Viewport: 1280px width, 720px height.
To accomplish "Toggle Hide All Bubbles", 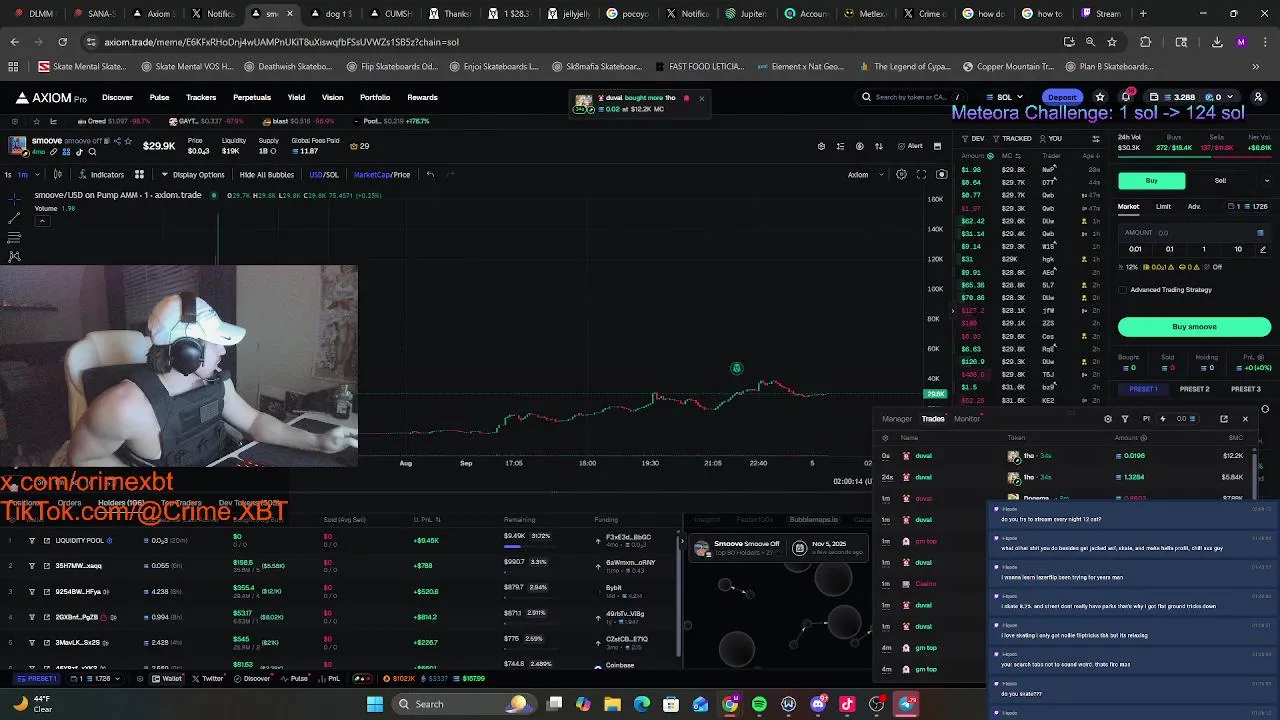I will (x=266, y=175).
